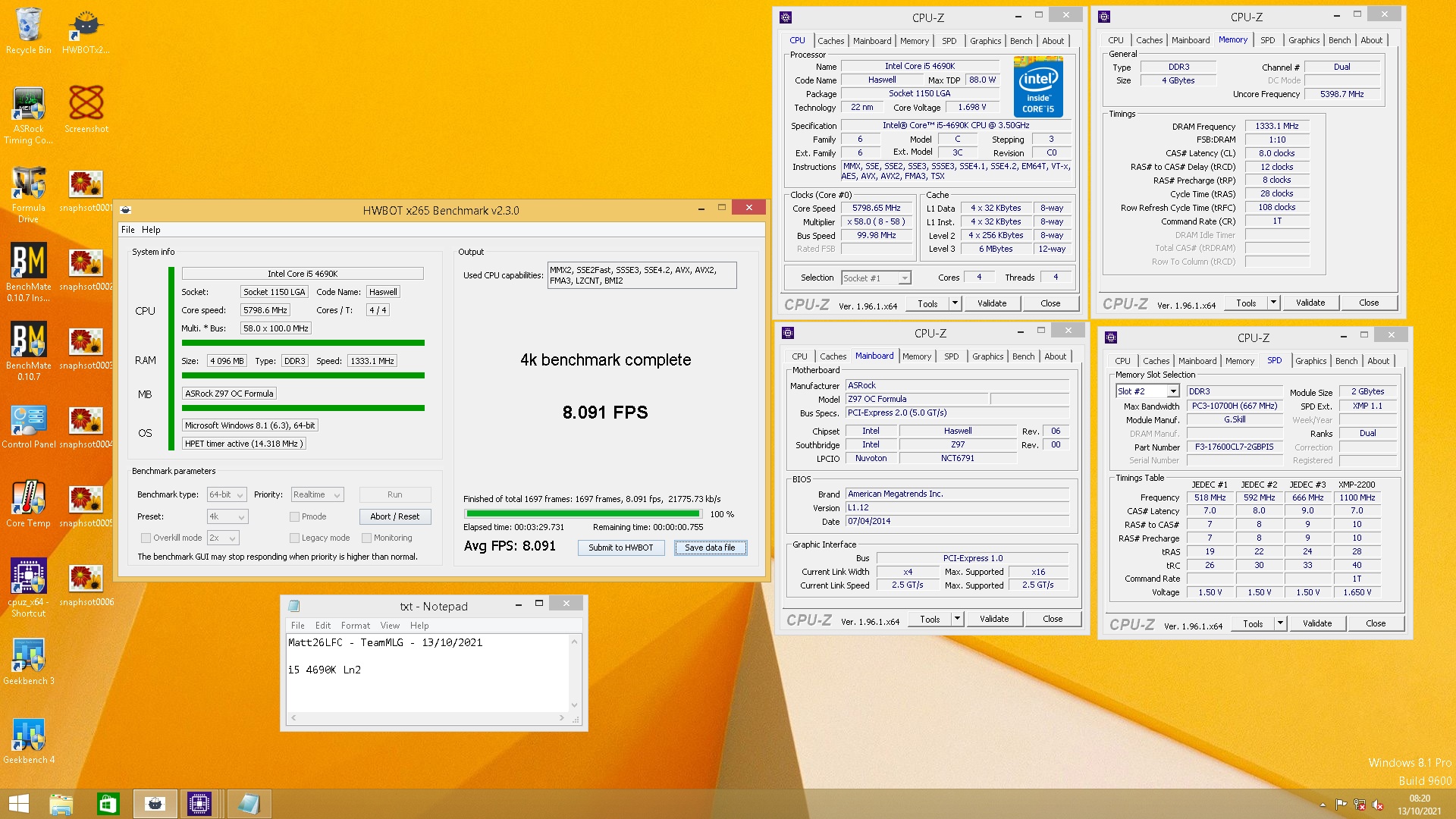Open the Screenshot desktop icon
The height and width of the screenshot is (819, 1456).
[86, 110]
